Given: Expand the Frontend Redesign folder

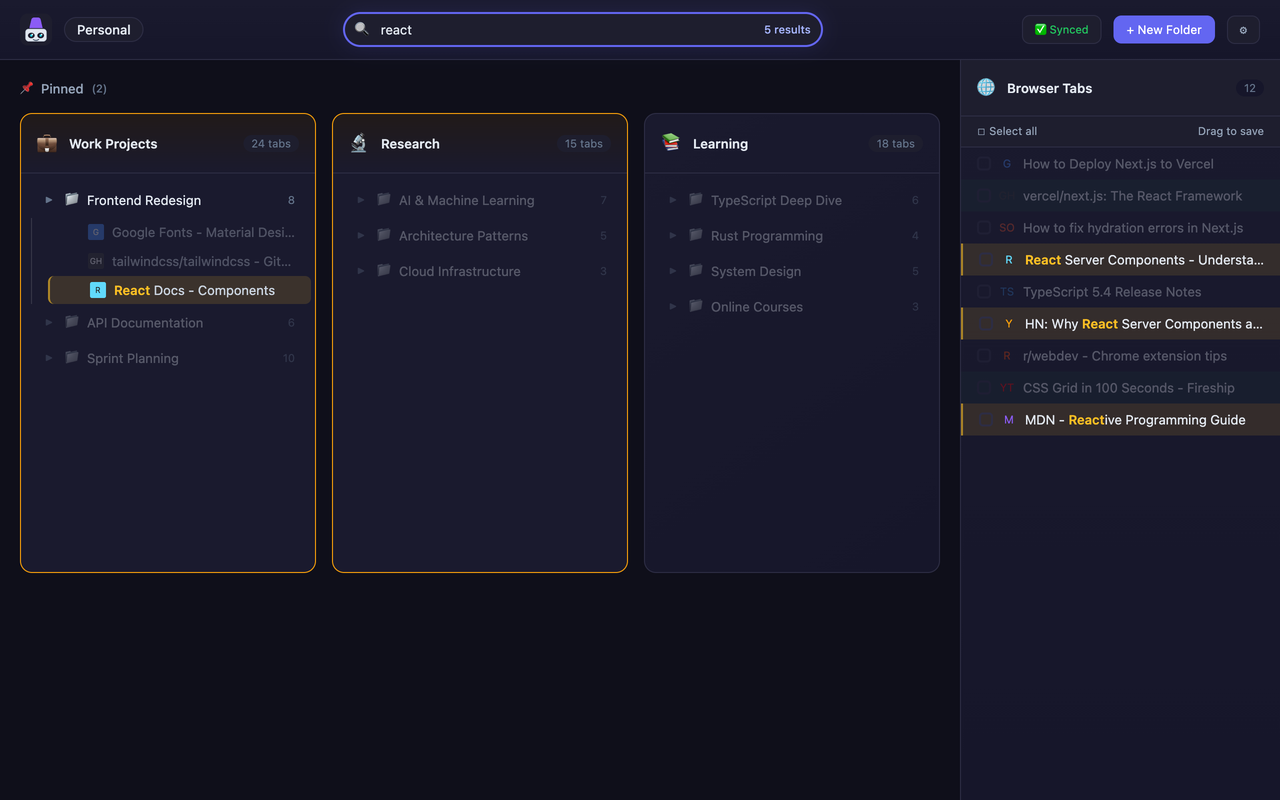Looking at the screenshot, I should [x=48, y=200].
